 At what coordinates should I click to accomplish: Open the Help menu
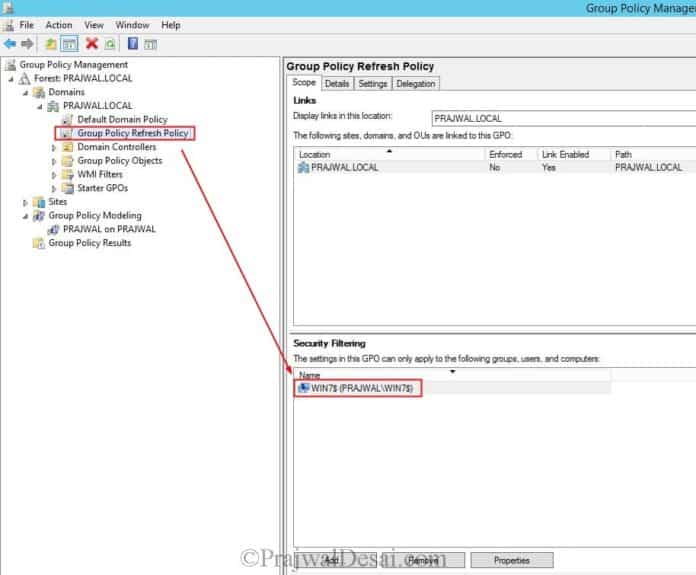click(170, 25)
